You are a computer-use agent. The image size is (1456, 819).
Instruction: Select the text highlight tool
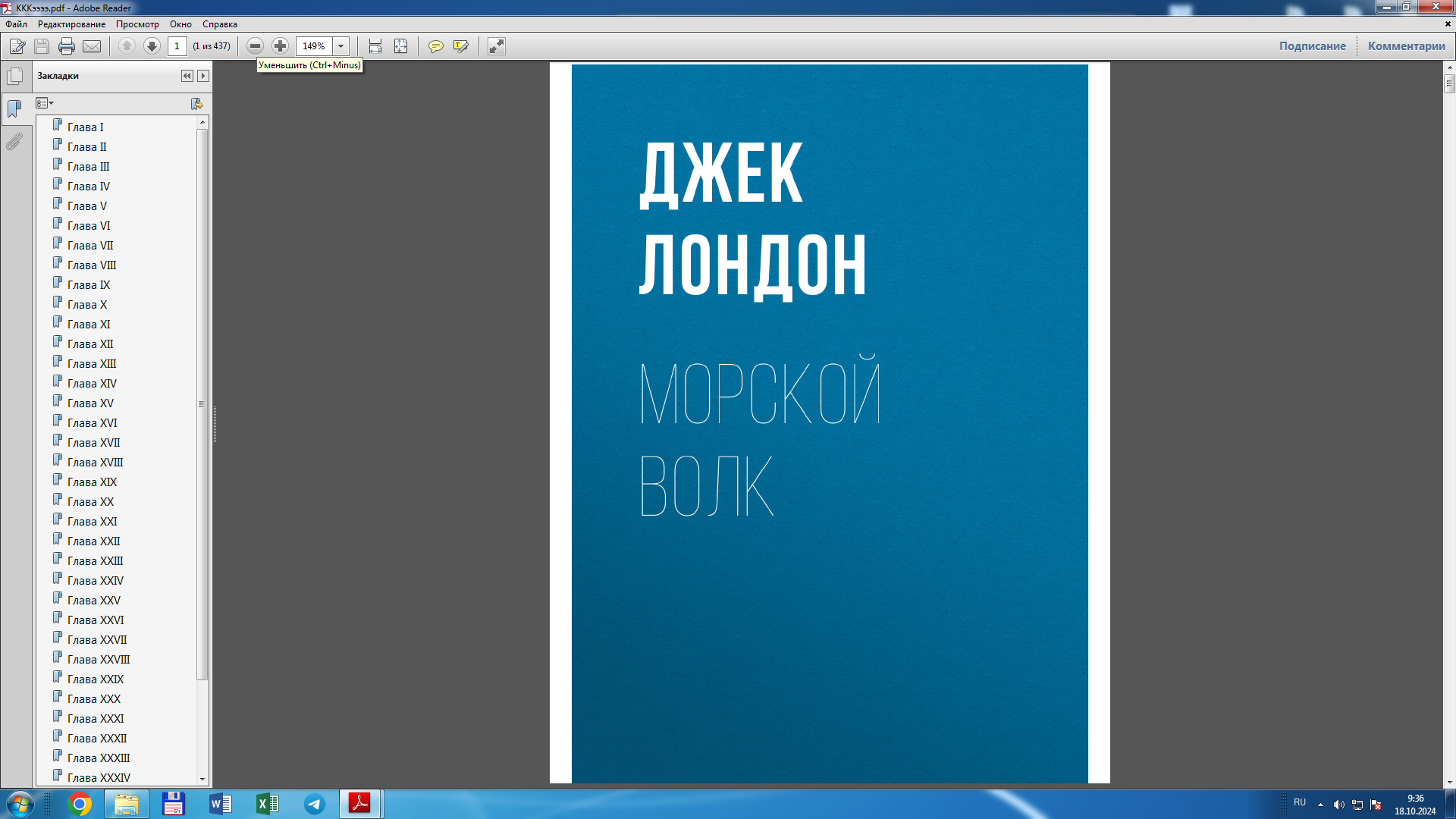pos(460,46)
